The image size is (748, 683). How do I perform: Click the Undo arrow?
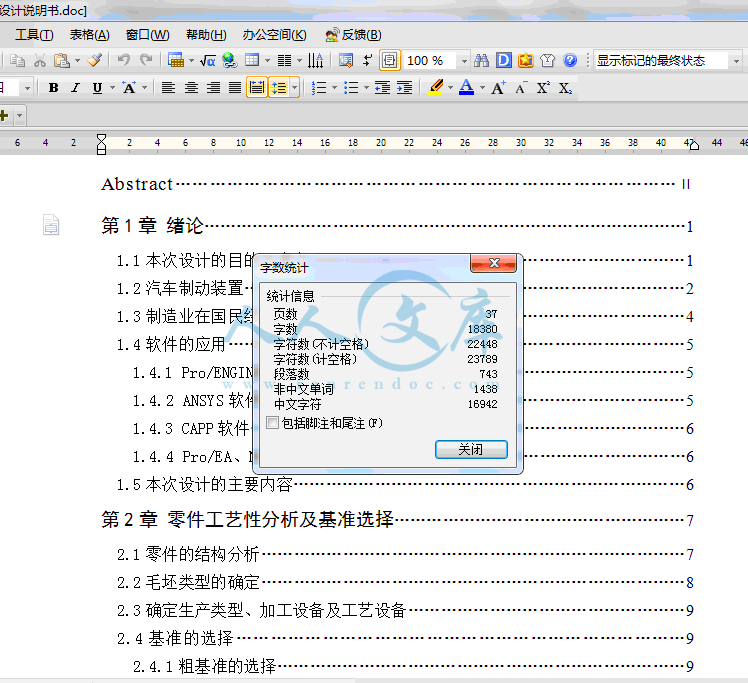pyautogui.click(x=124, y=60)
